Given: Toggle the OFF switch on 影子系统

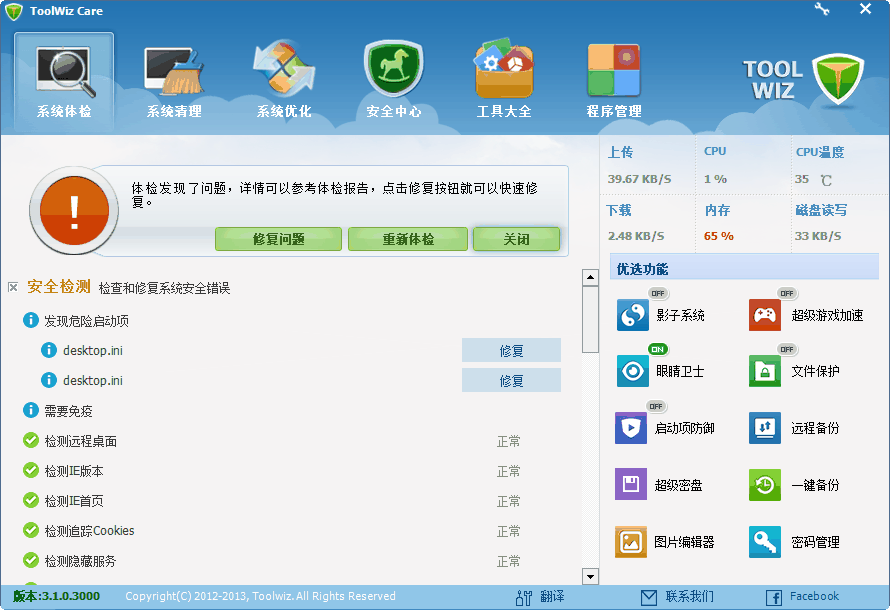Looking at the screenshot, I should [x=658, y=293].
